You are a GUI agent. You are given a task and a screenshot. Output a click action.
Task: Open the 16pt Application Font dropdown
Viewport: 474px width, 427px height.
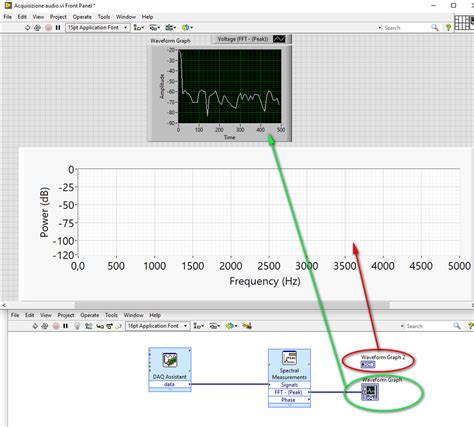[158, 326]
